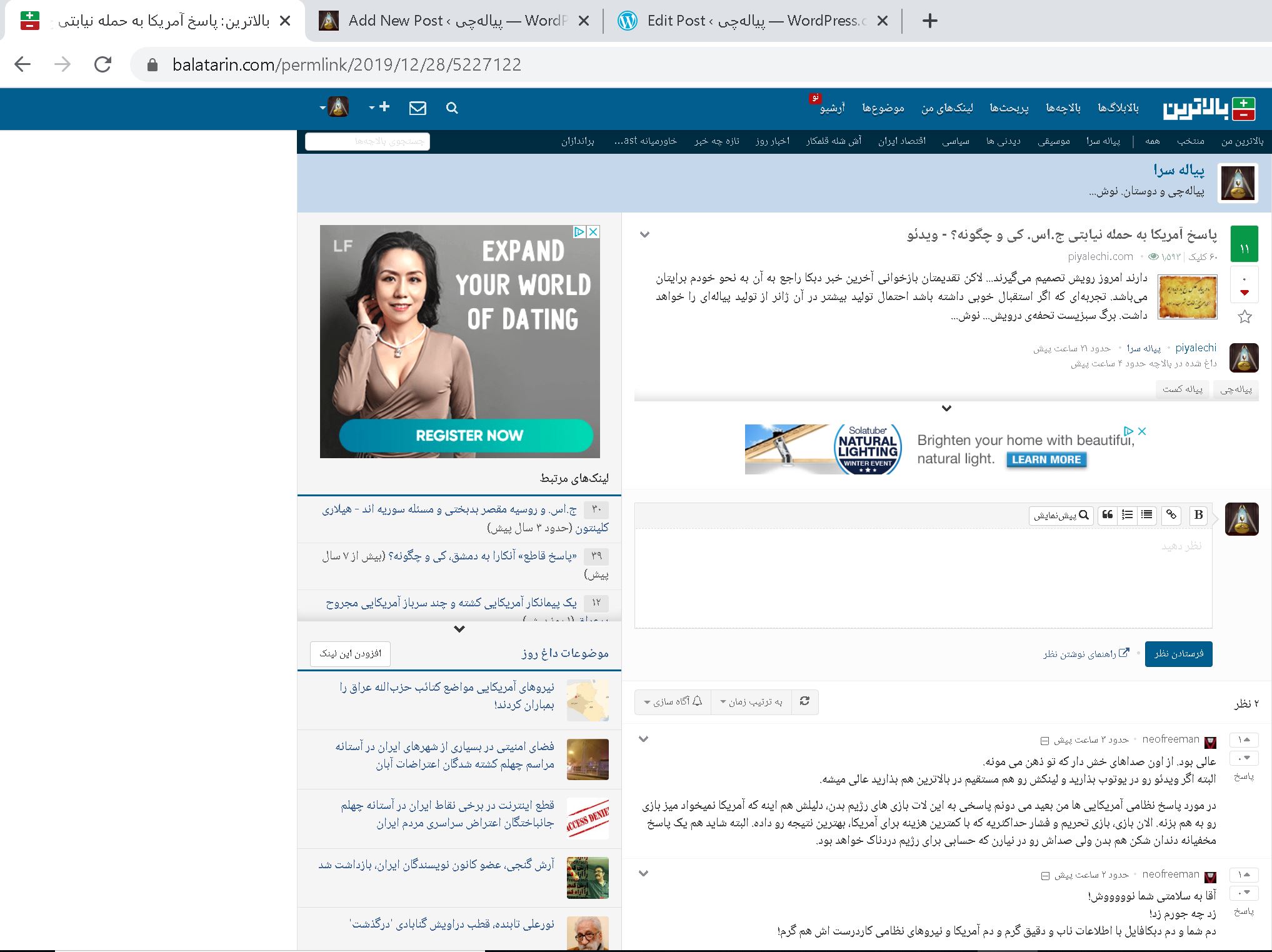Open the piyalechi.com source link

(1100, 256)
